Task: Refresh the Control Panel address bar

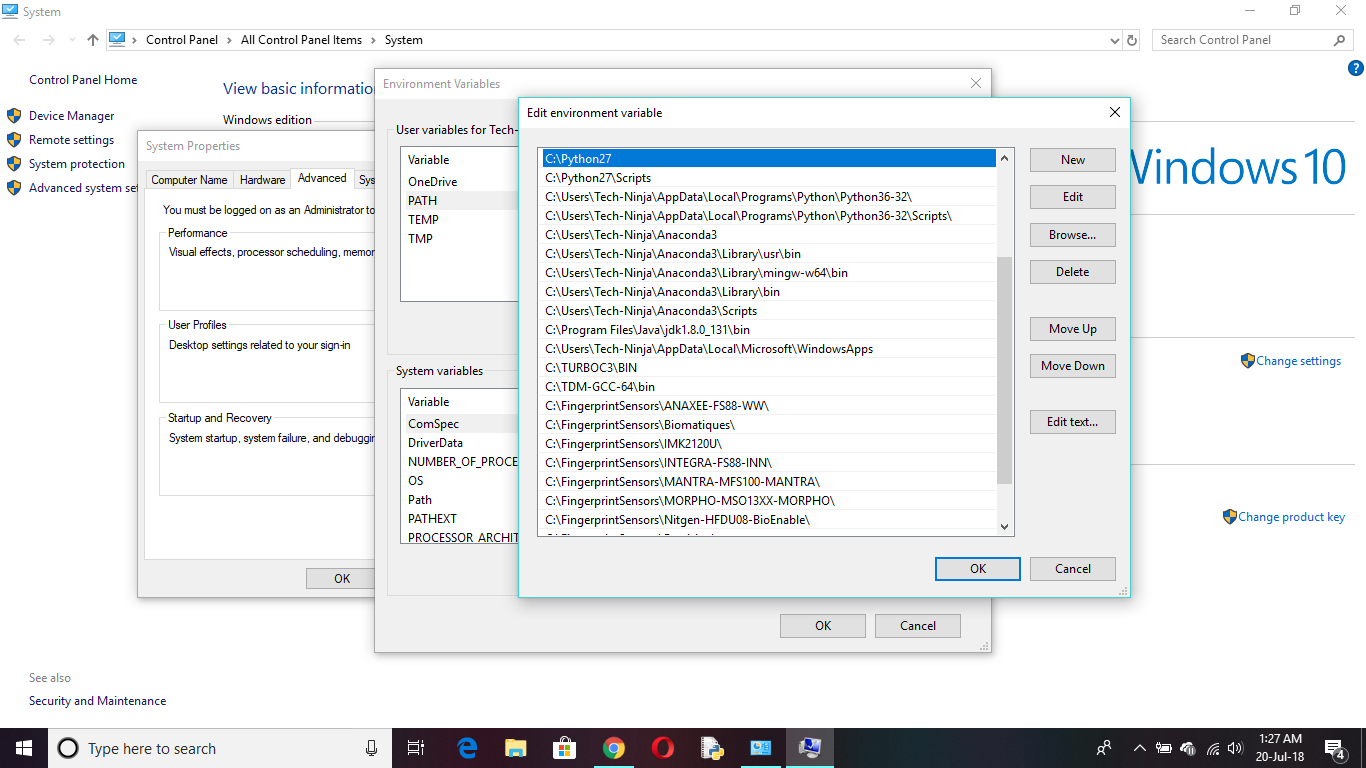Action: point(1132,40)
